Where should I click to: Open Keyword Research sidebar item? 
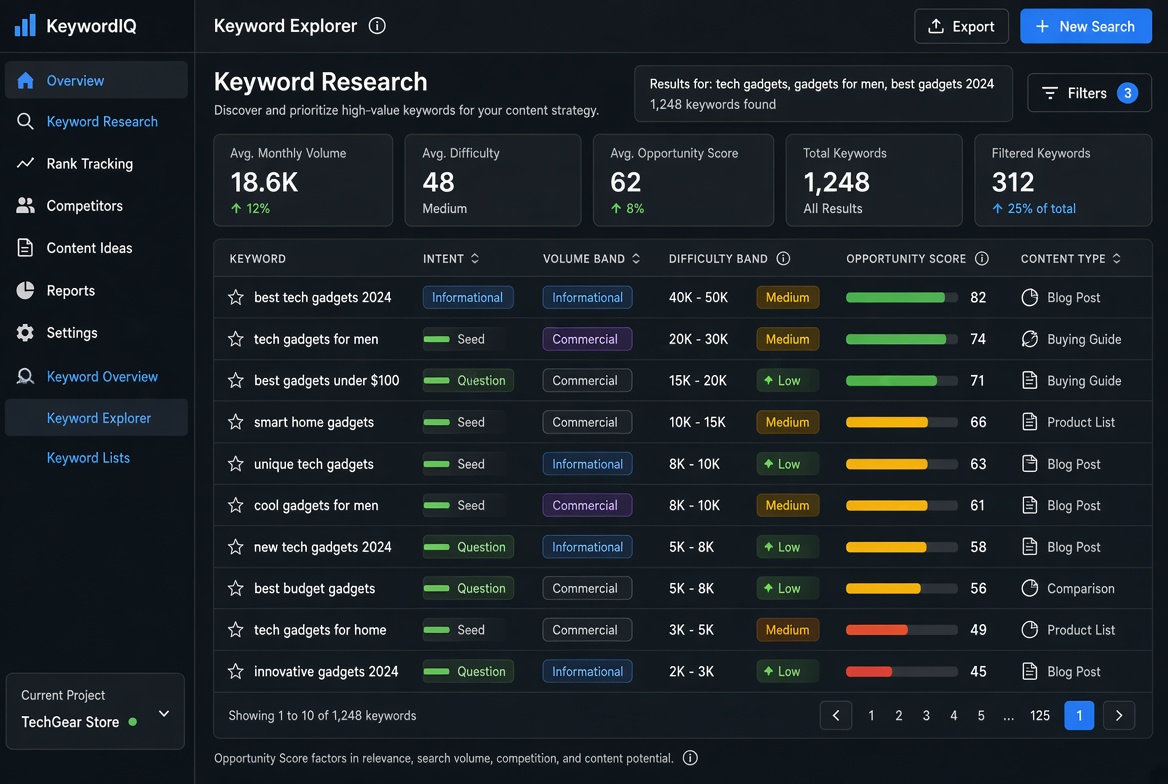[x=96, y=121]
